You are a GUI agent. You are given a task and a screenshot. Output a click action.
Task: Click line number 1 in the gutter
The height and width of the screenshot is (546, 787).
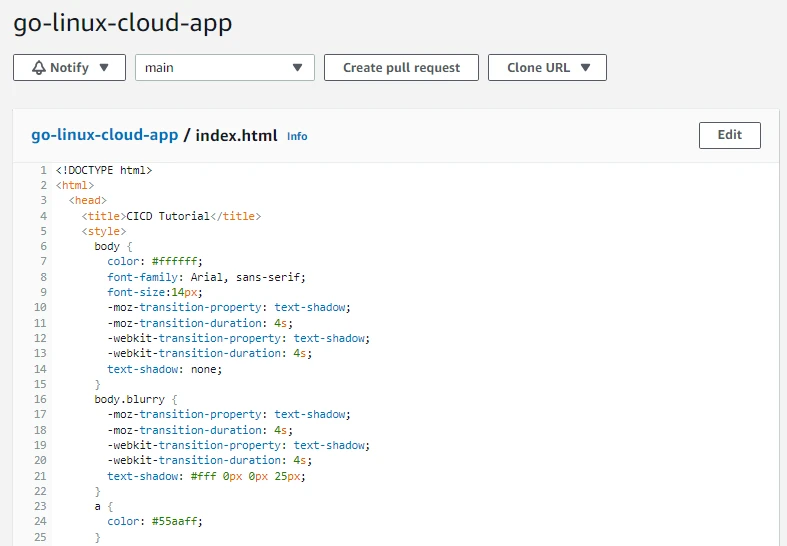pyautogui.click(x=44, y=170)
